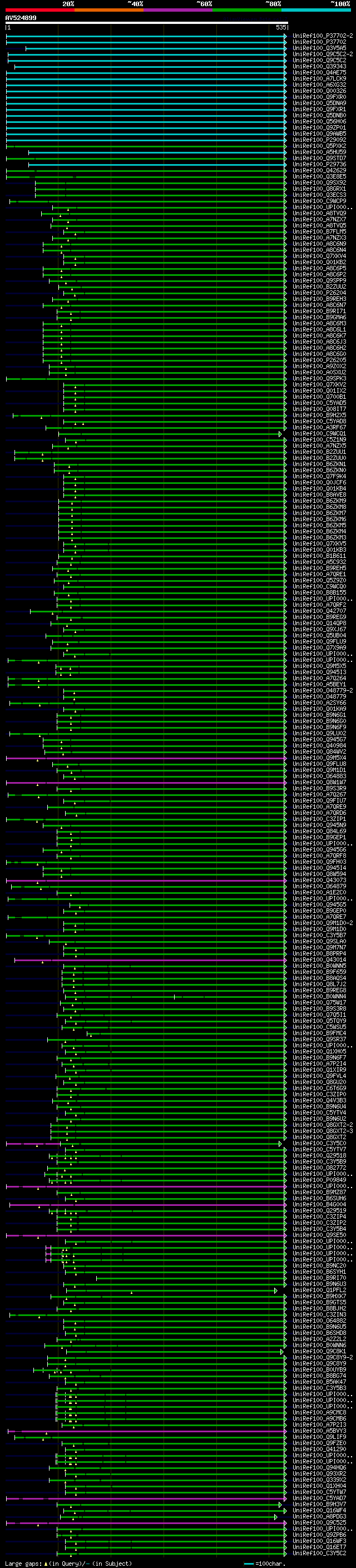Click the orange ~40% identity legend segment
Screen dimensions: 356x1568
[x=109, y=10]
